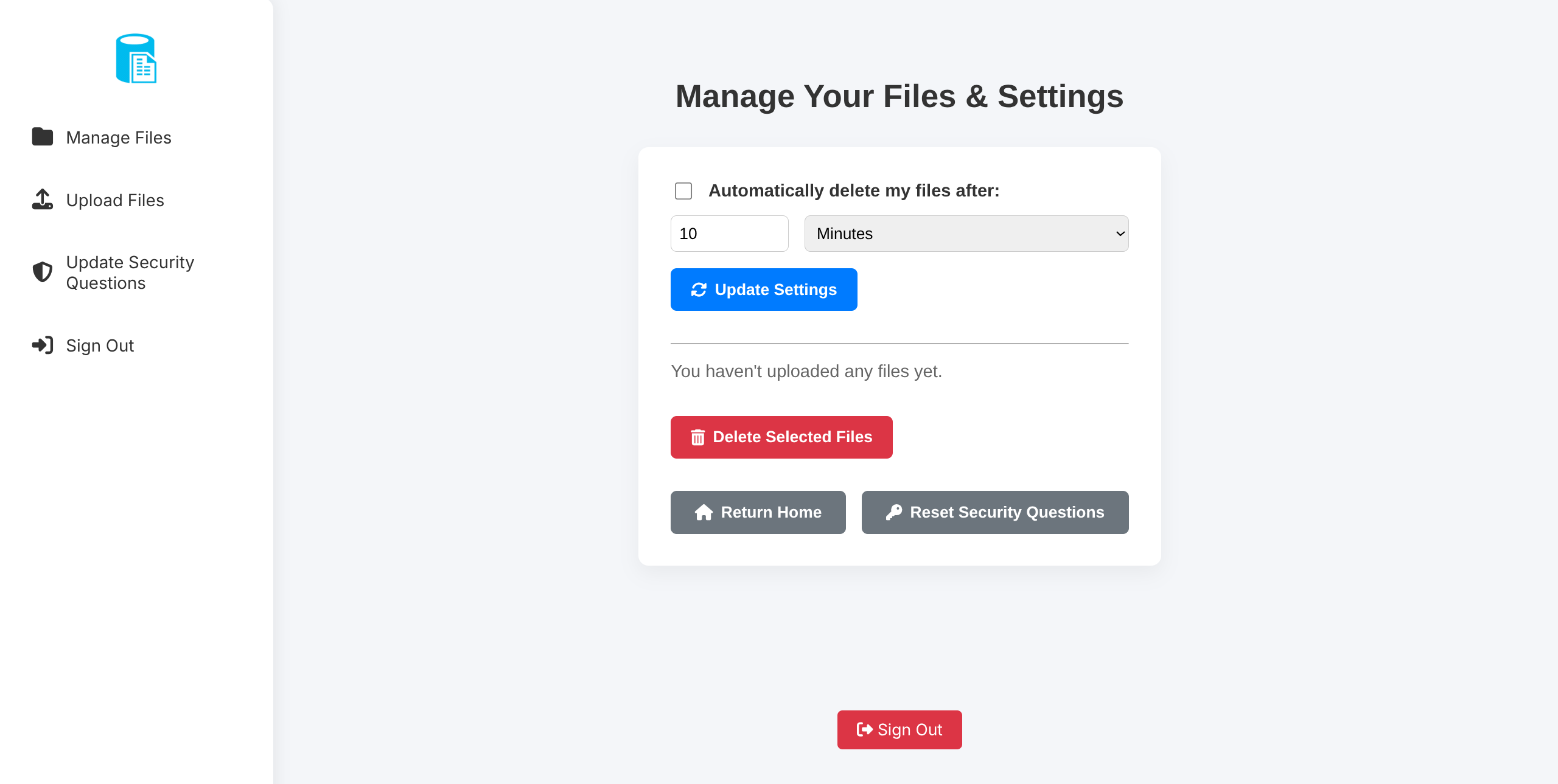Click the folder icon beside Manage Files

pos(43,137)
